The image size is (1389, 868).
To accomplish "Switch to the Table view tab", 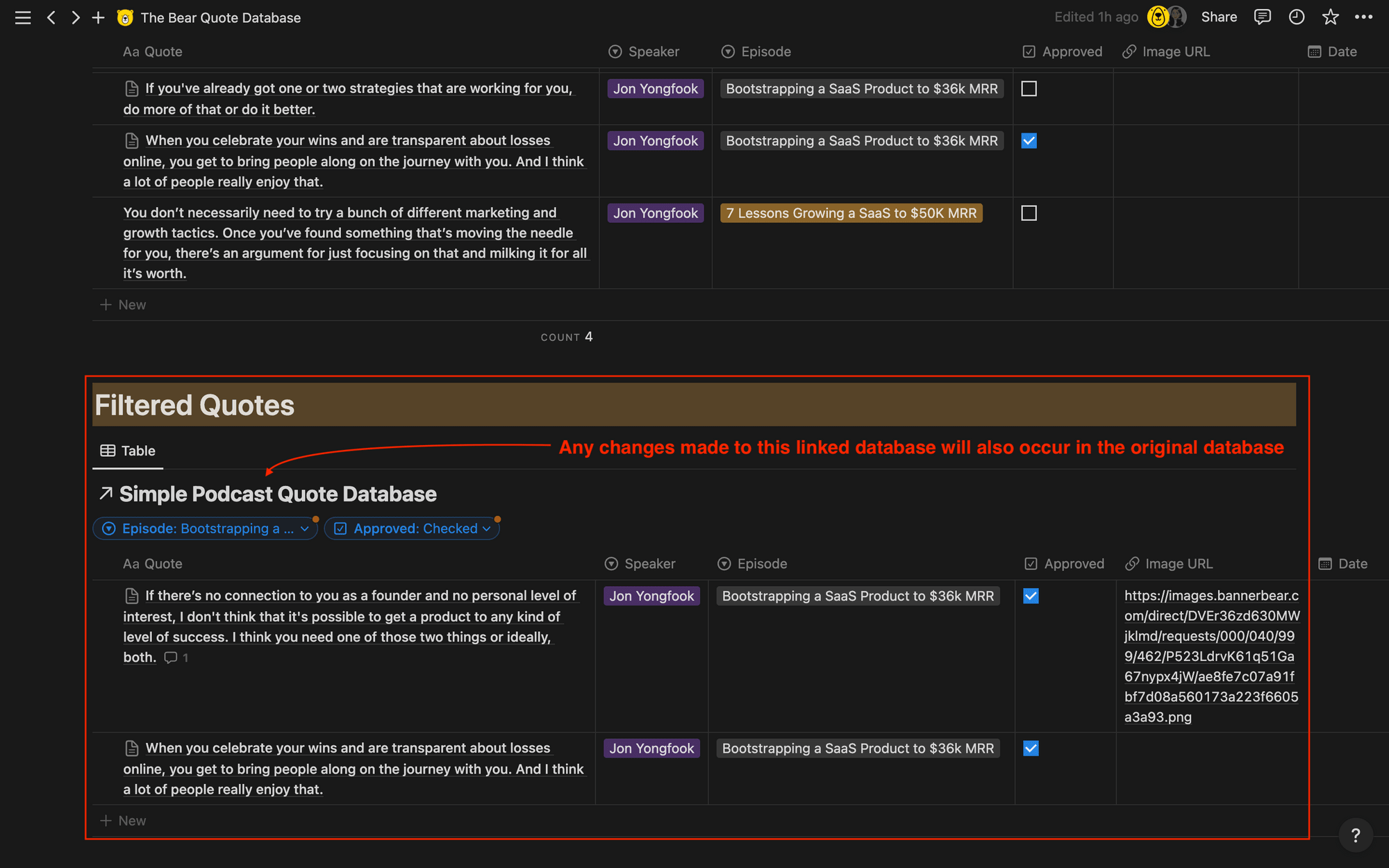I will [128, 451].
